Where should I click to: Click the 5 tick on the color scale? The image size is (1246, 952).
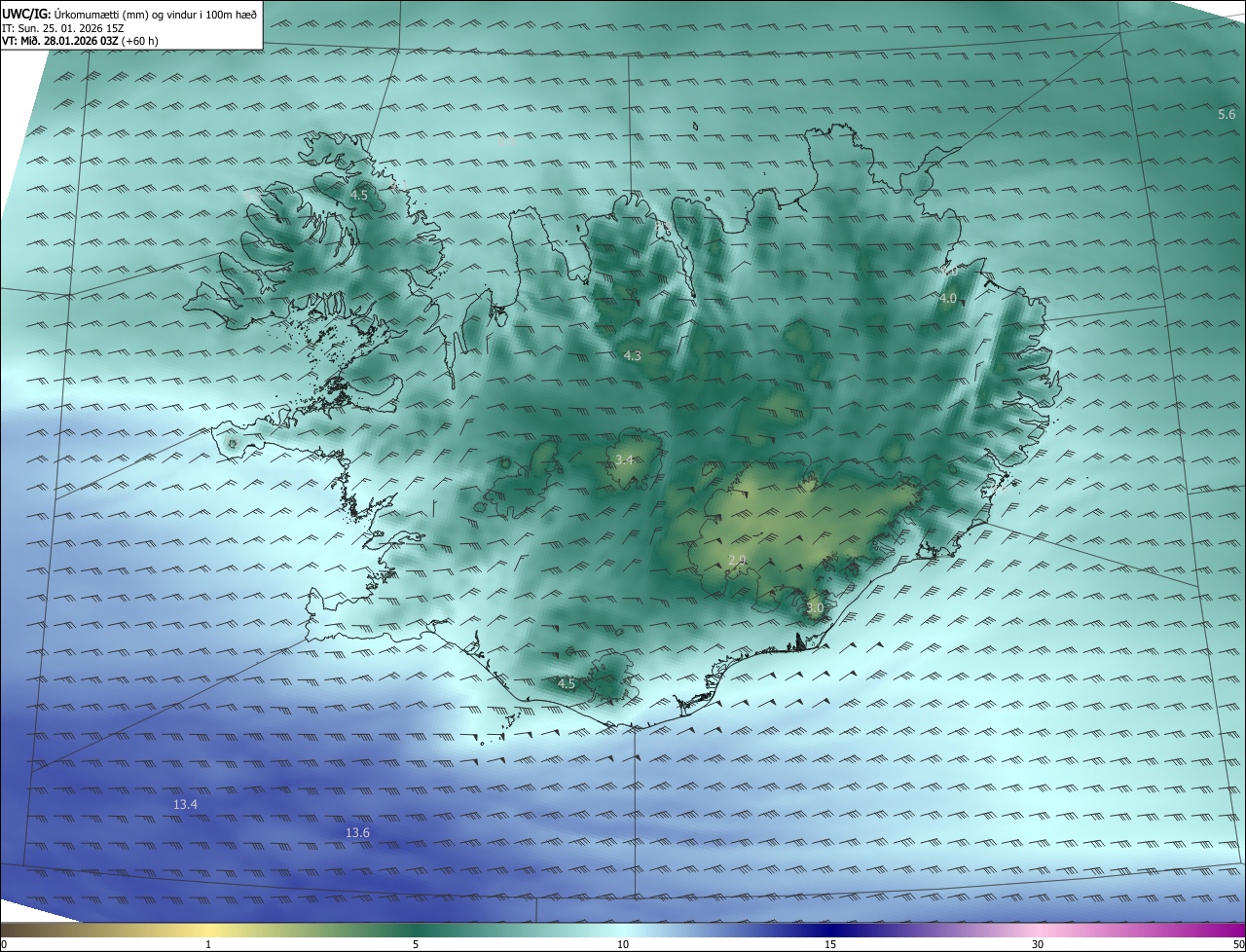point(416,944)
